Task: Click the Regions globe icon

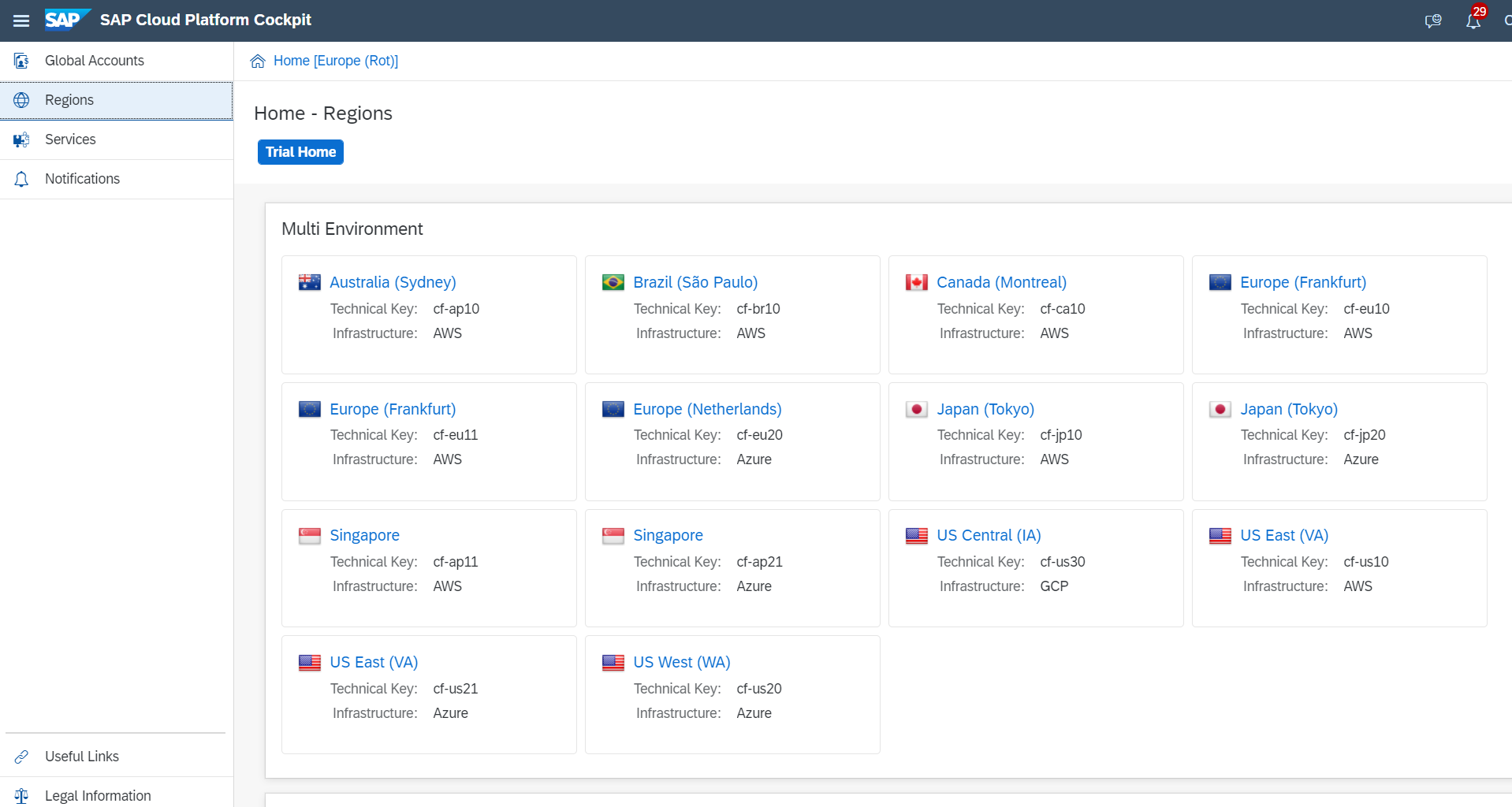Action: 21,100
